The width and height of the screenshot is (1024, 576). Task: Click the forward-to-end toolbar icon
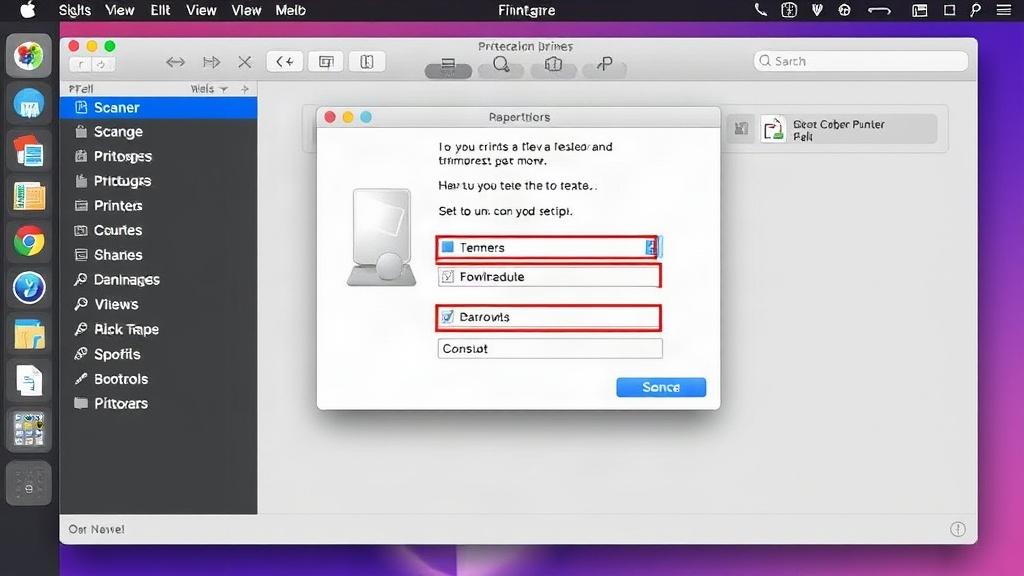point(211,62)
